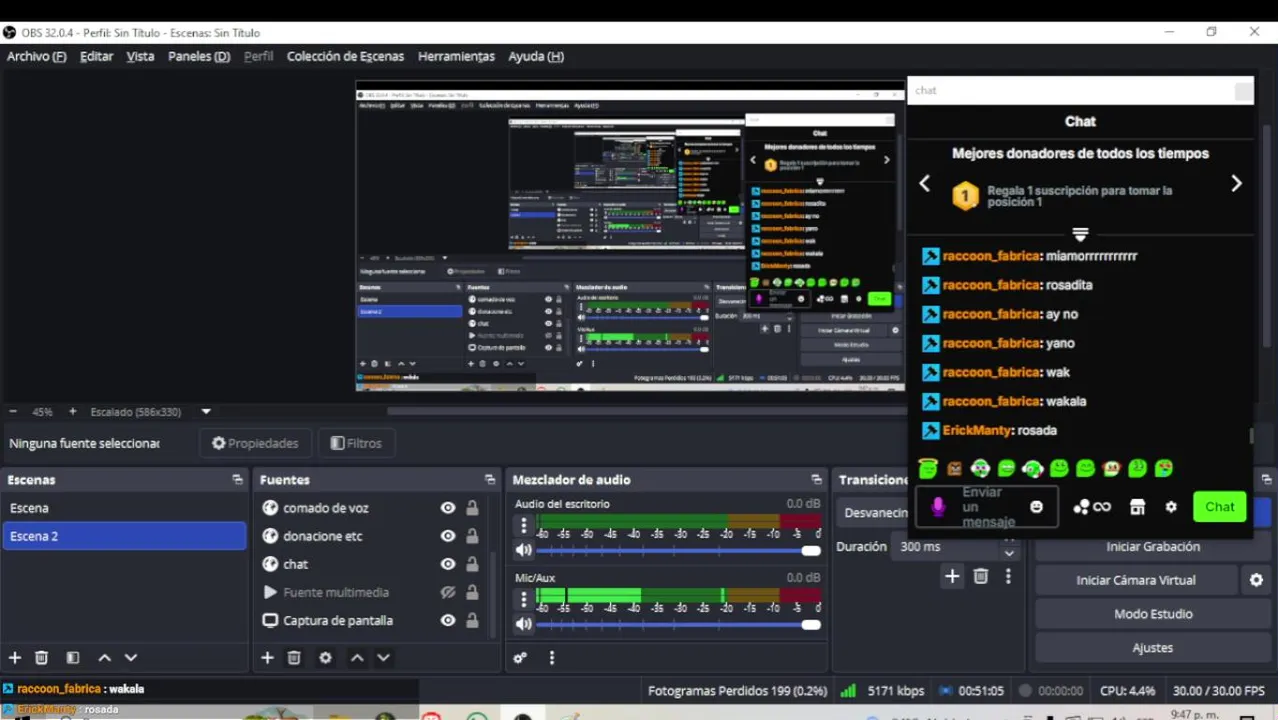Move source down in Fuentes panel
The image size is (1278, 720).
click(383, 657)
